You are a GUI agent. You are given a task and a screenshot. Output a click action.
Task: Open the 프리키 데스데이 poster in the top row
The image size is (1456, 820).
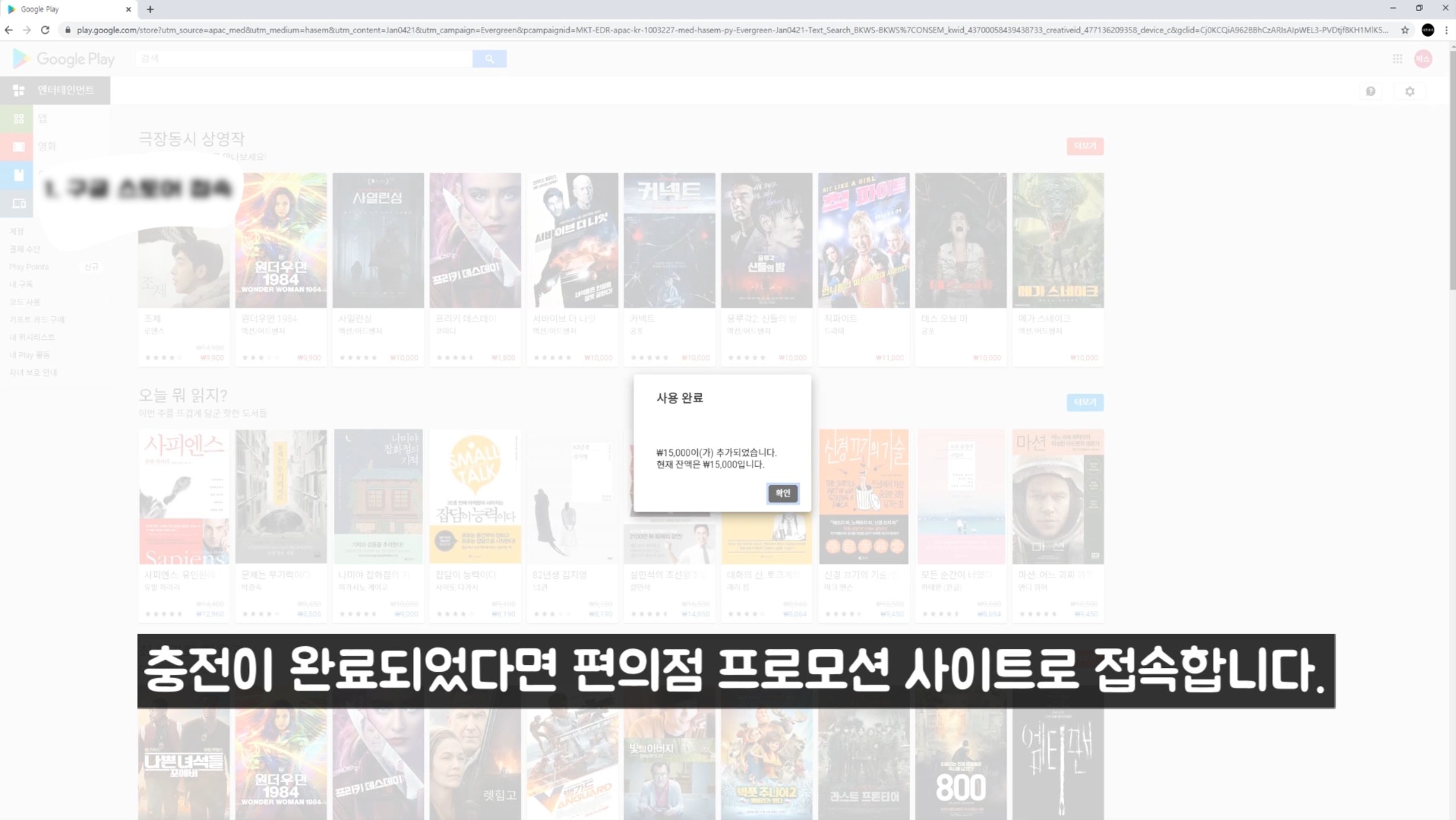475,240
